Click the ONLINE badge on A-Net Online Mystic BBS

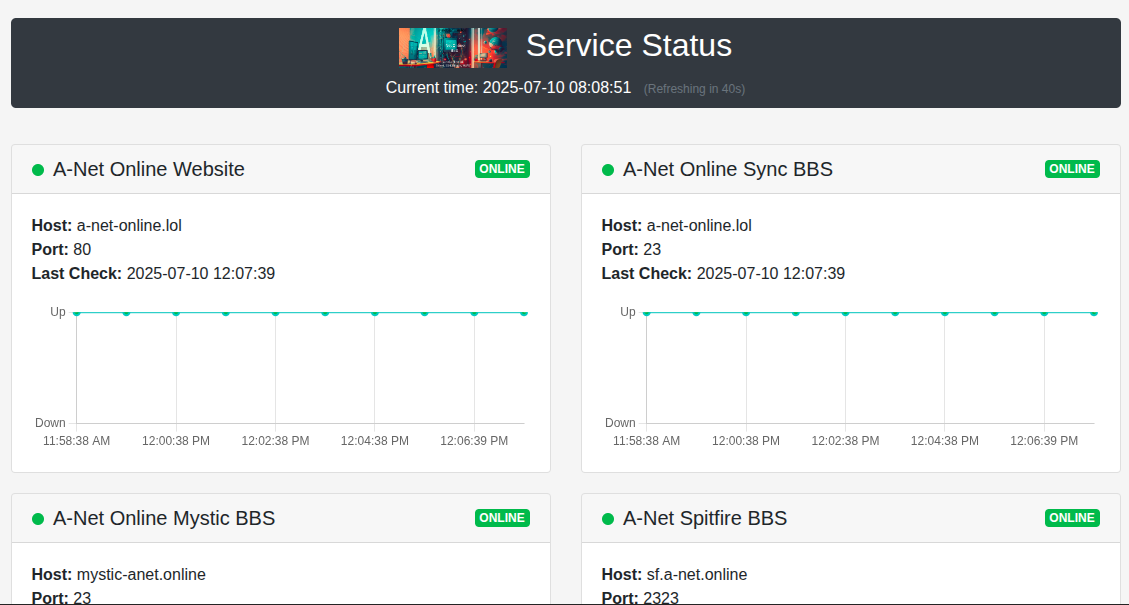(503, 518)
